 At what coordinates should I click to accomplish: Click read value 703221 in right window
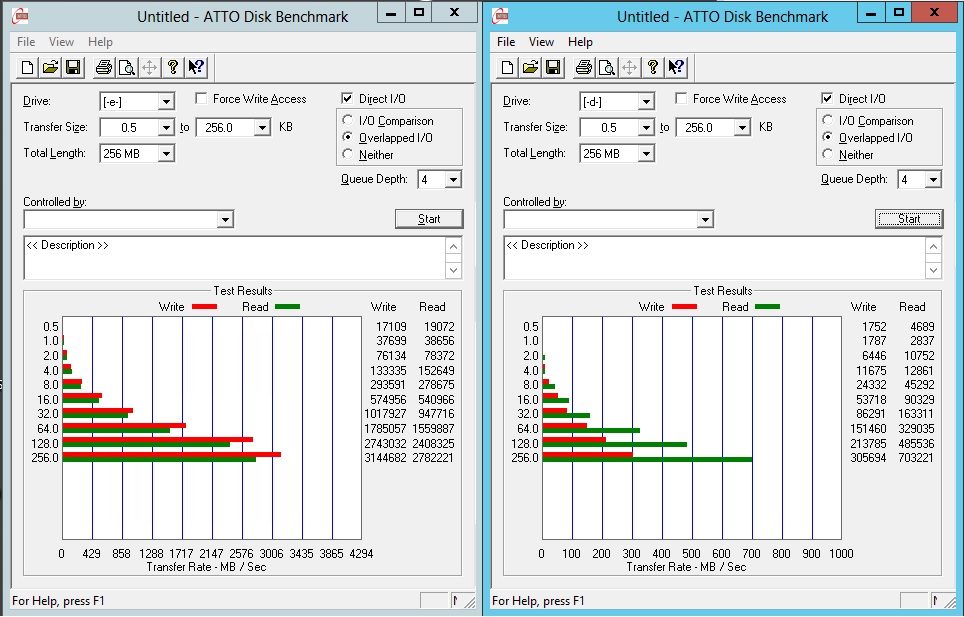point(915,458)
